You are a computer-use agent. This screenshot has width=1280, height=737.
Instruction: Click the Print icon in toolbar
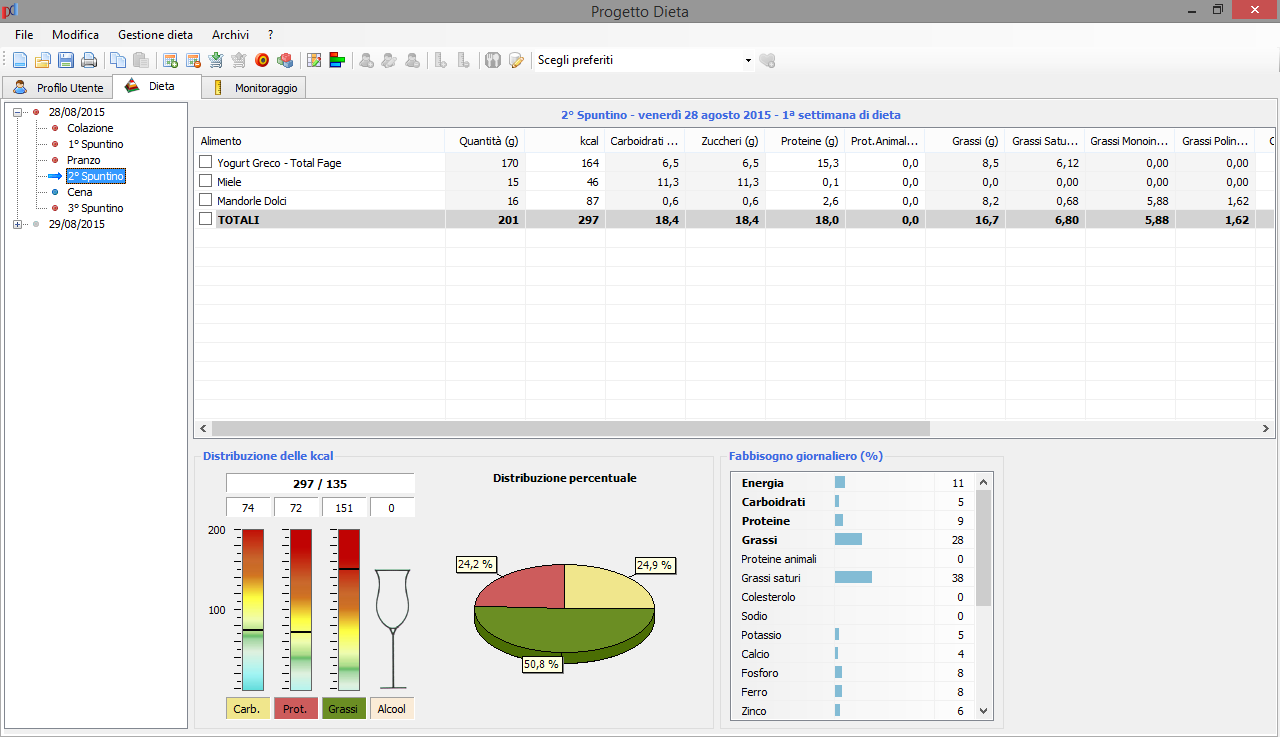pos(89,60)
